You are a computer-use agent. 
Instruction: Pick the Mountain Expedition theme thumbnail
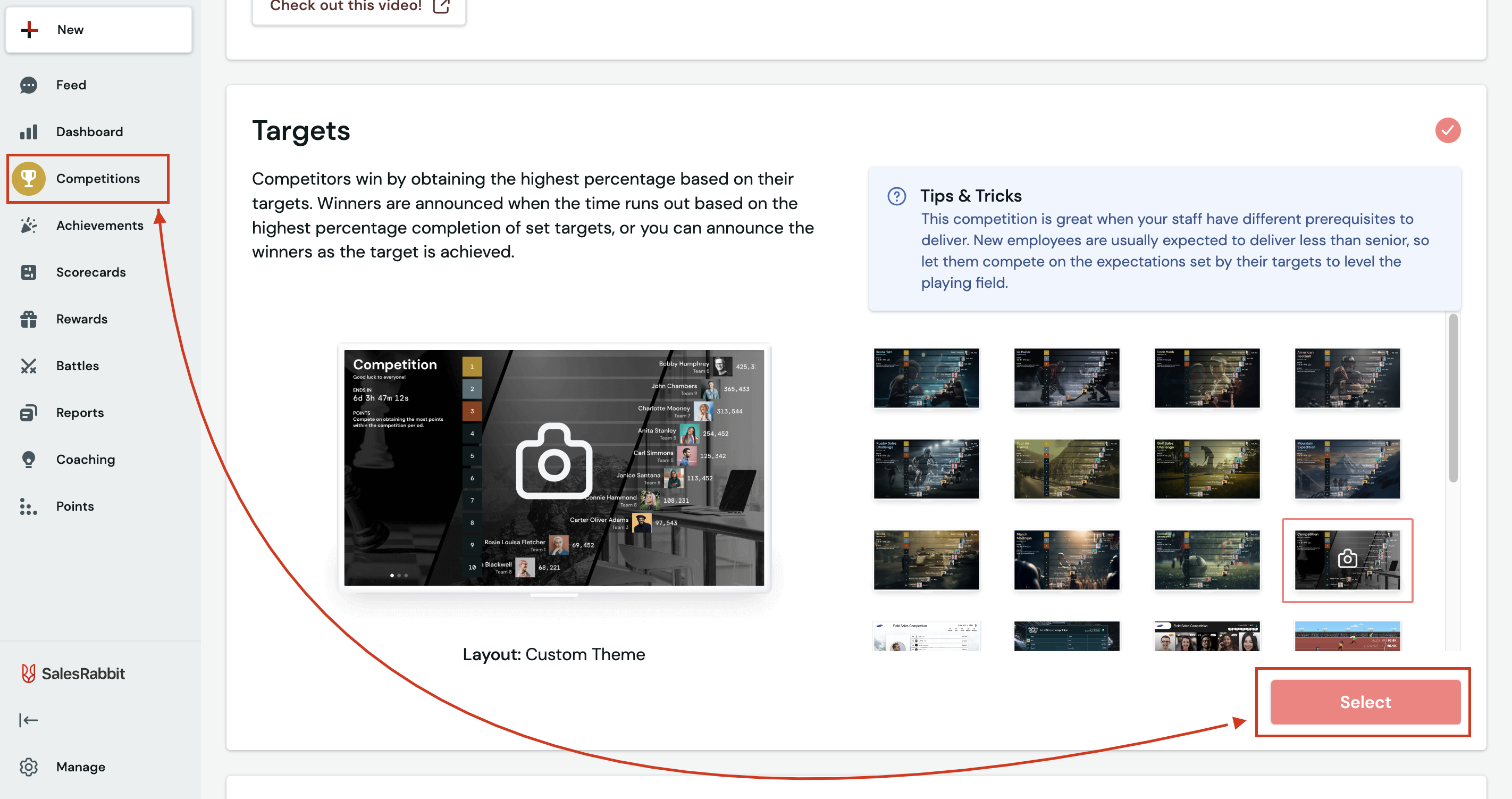point(1347,469)
